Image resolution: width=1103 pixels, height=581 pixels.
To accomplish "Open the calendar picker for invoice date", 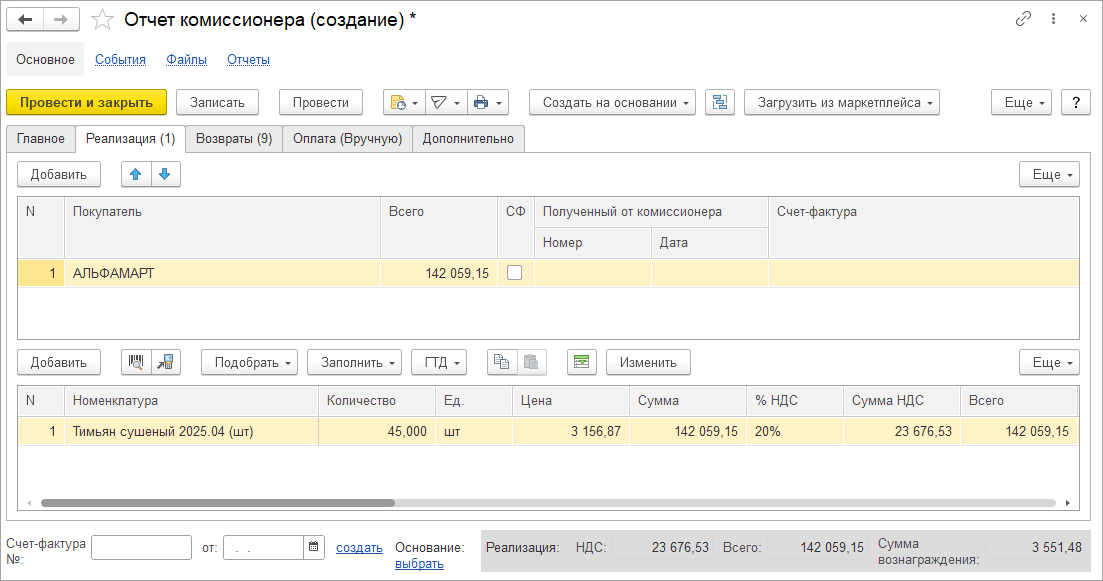I will point(314,547).
